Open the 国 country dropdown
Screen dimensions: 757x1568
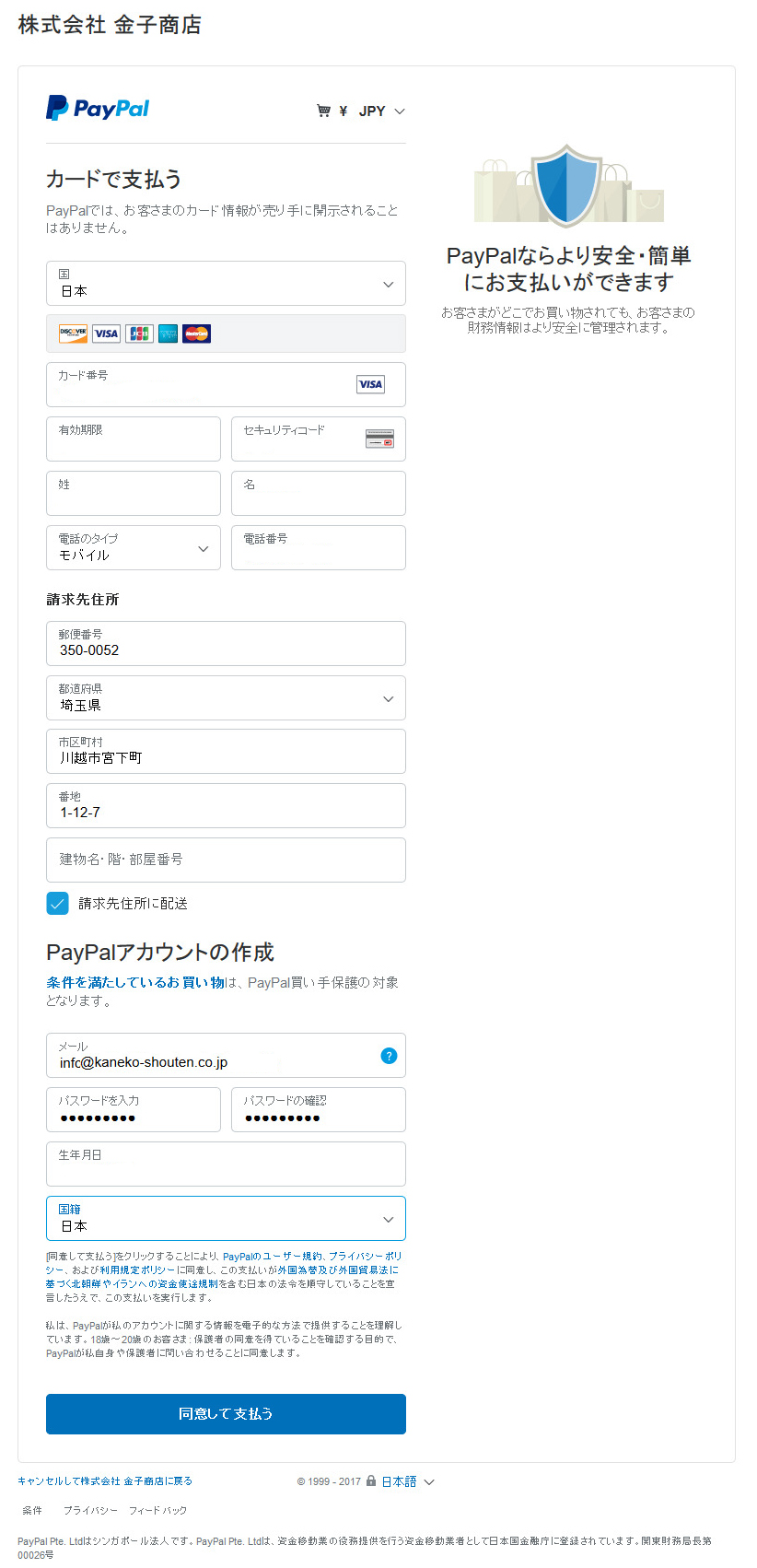226,283
